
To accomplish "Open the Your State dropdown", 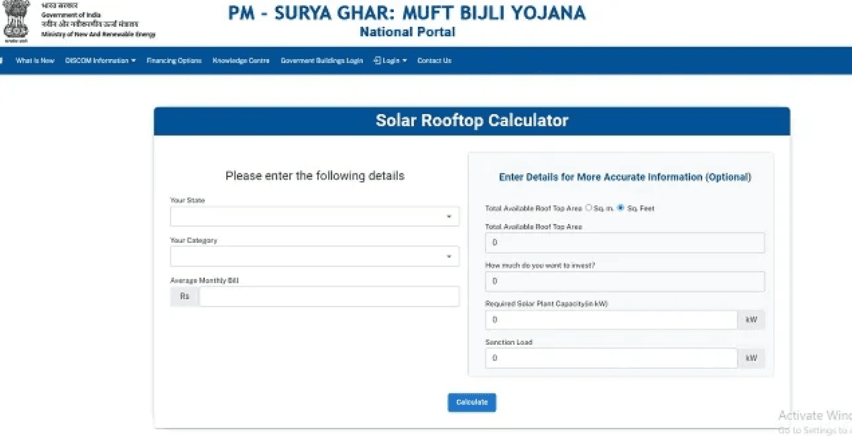I will (315, 217).
